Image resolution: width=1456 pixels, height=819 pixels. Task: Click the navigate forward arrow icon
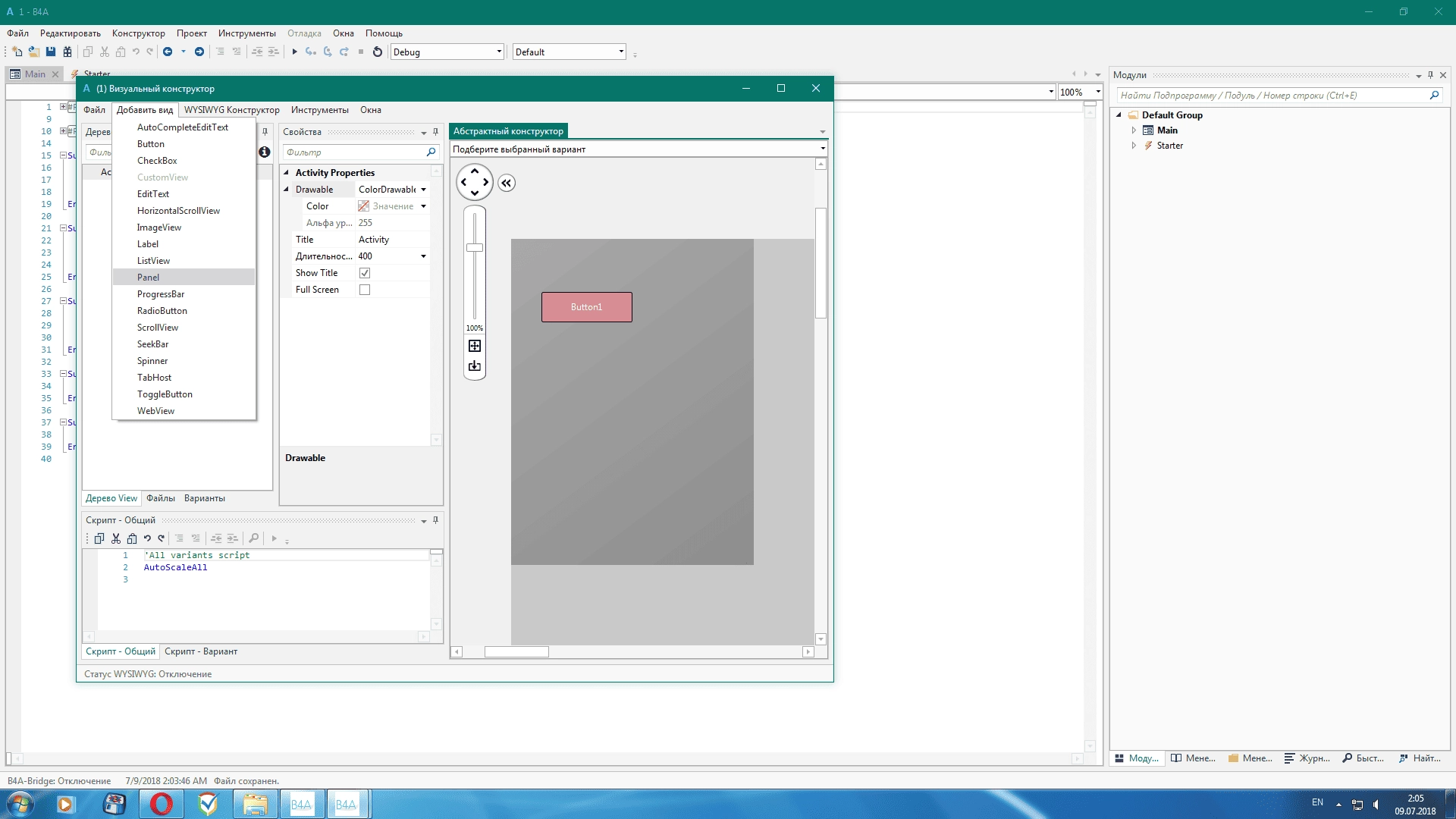point(199,52)
